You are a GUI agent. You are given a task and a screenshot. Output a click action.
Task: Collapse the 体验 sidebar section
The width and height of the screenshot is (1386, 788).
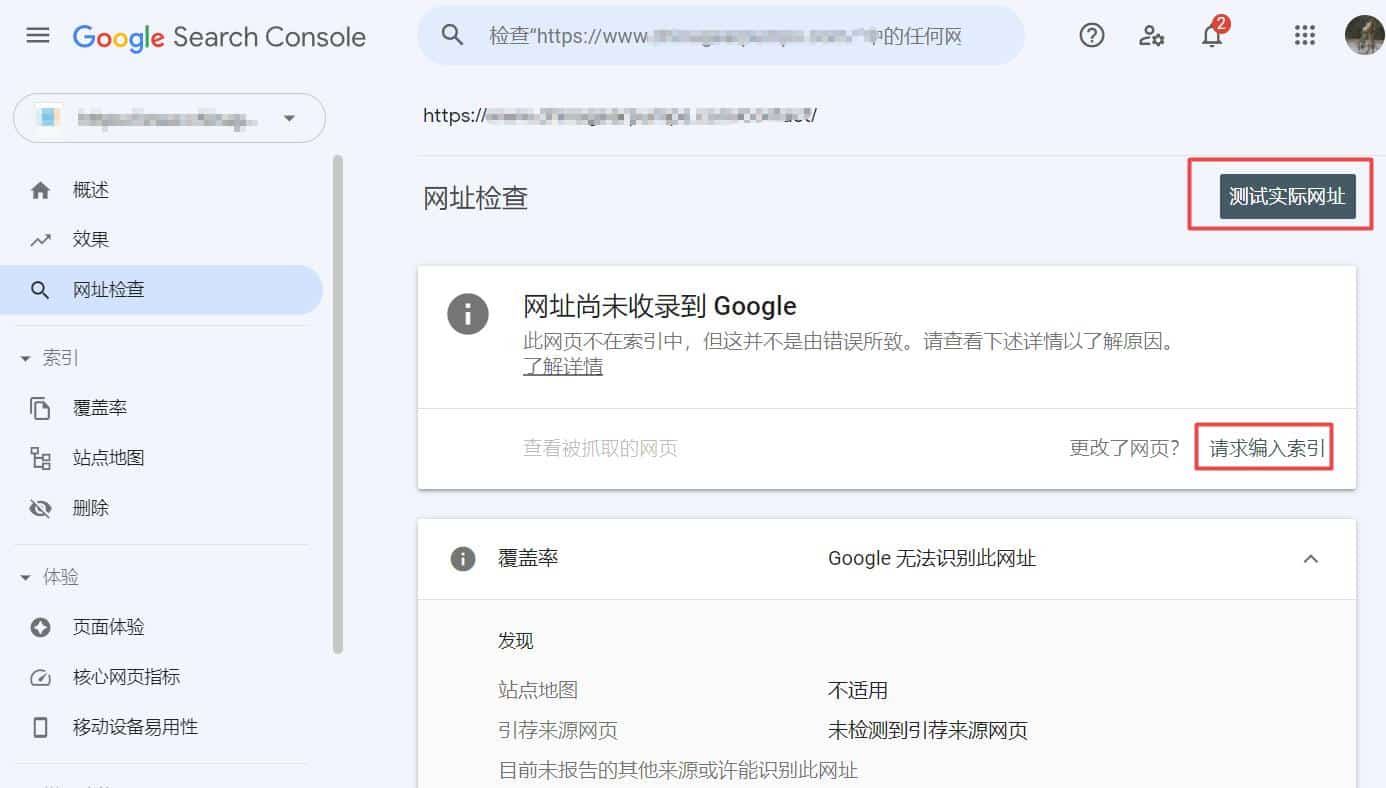click(x=25, y=577)
